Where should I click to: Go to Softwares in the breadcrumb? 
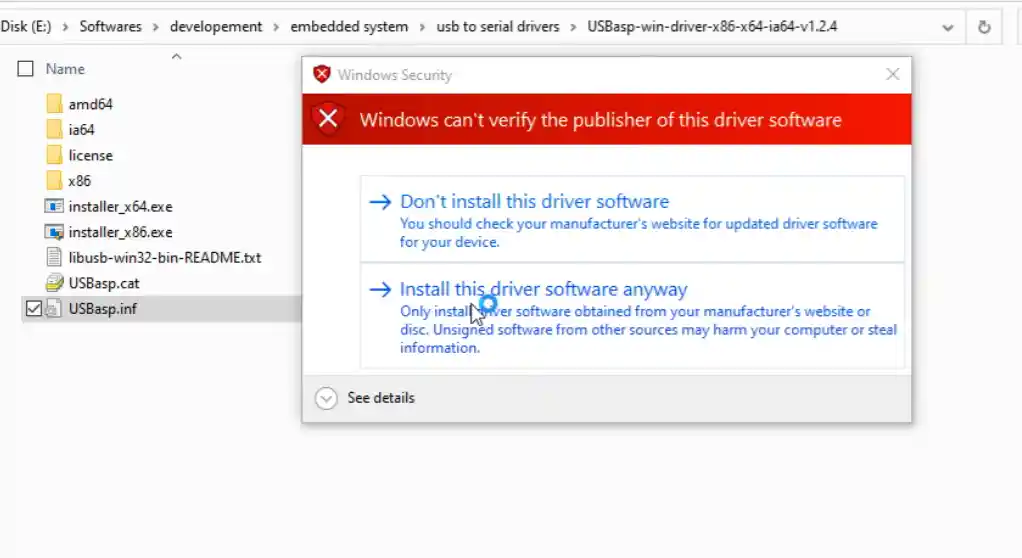point(110,27)
